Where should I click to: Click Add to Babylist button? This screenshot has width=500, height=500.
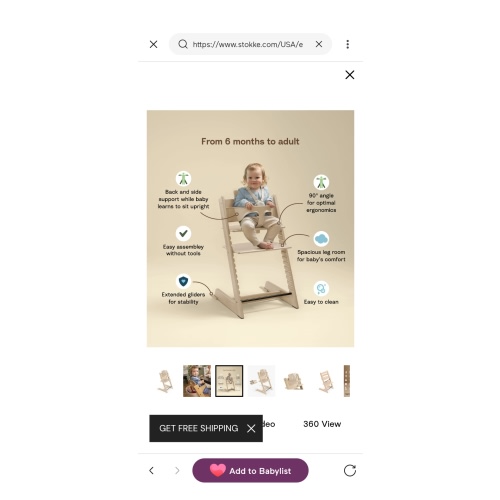(x=250, y=470)
